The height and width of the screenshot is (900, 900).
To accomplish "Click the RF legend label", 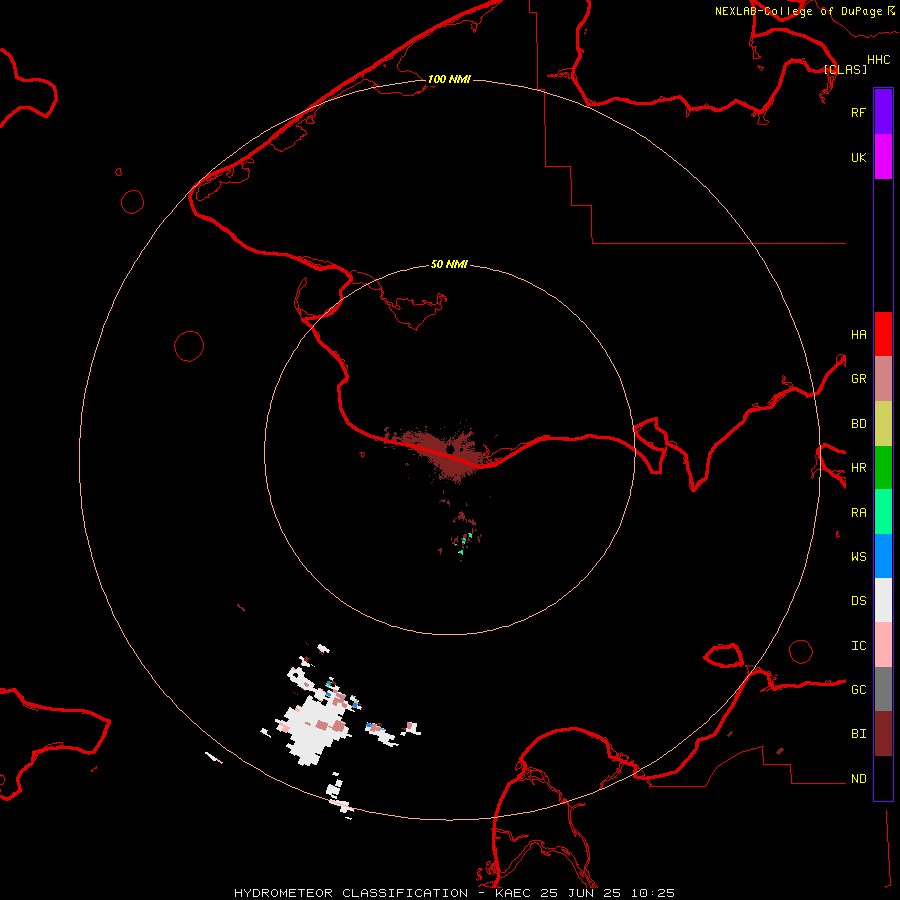I will click(x=858, y=112).
